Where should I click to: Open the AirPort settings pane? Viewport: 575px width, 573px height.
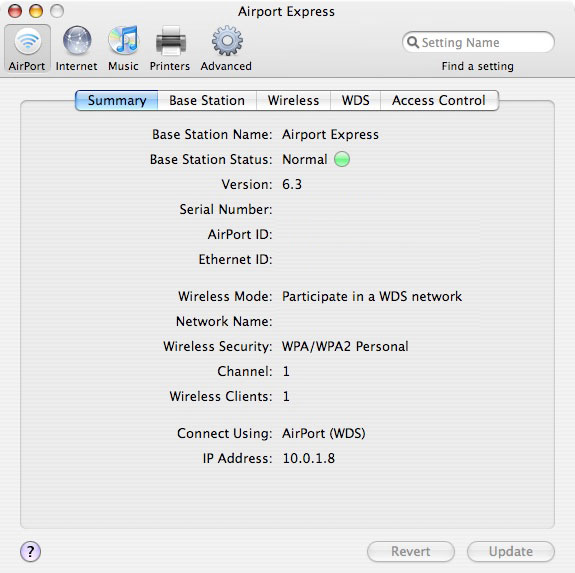[27, 48]
